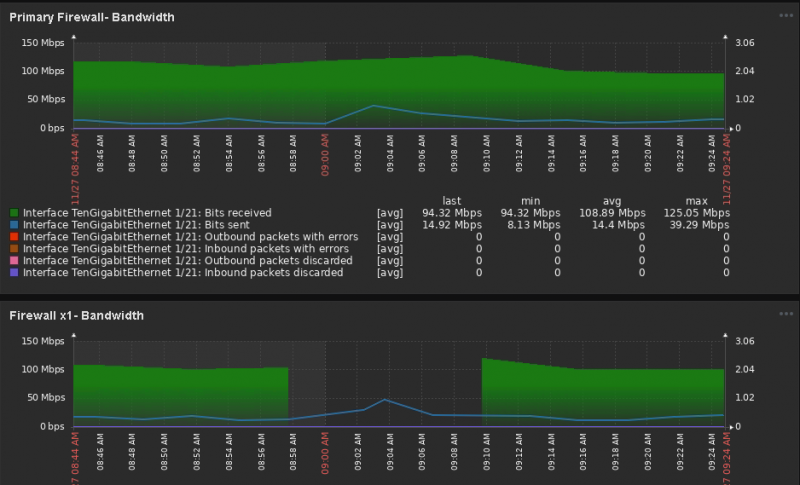Click the 11/27 09:24 AM end time label
Image resolution: width=800 pixels, height=485 pixels.
[727, 169]
